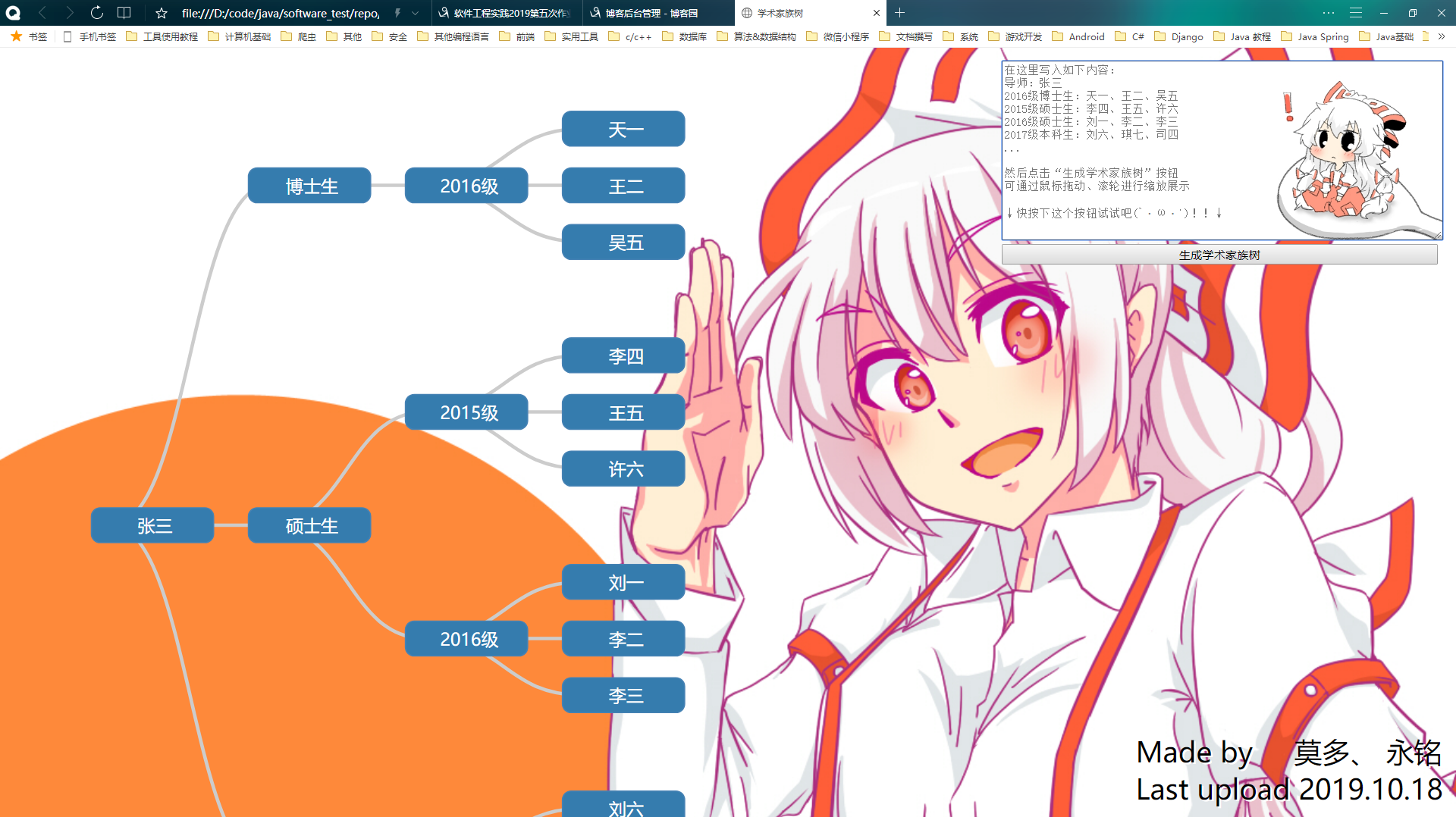Select the 王五 leaf node
This screenshot has height=817, width=1456.
(x=623, y=412)
